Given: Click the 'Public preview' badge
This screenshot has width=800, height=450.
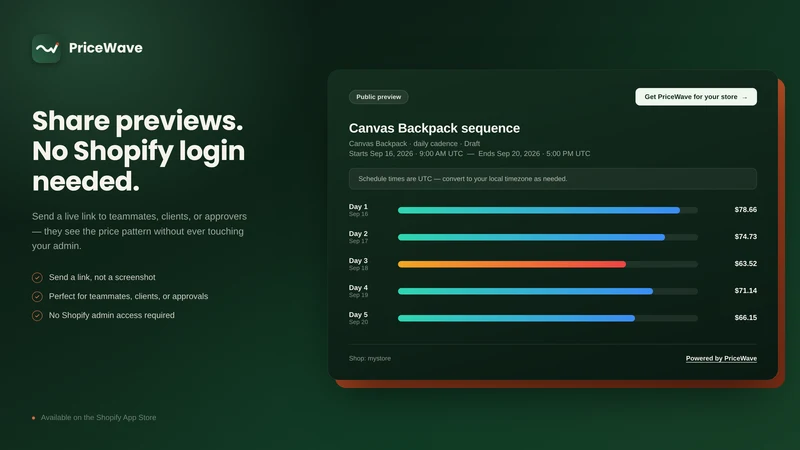Looking at the screenshot, I should [x=379, y=97].
